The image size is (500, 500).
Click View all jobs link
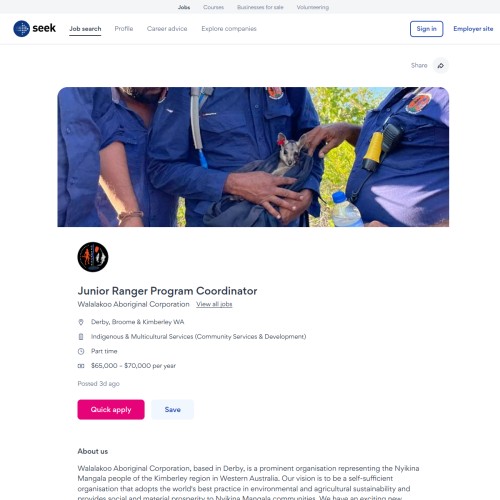214,304
